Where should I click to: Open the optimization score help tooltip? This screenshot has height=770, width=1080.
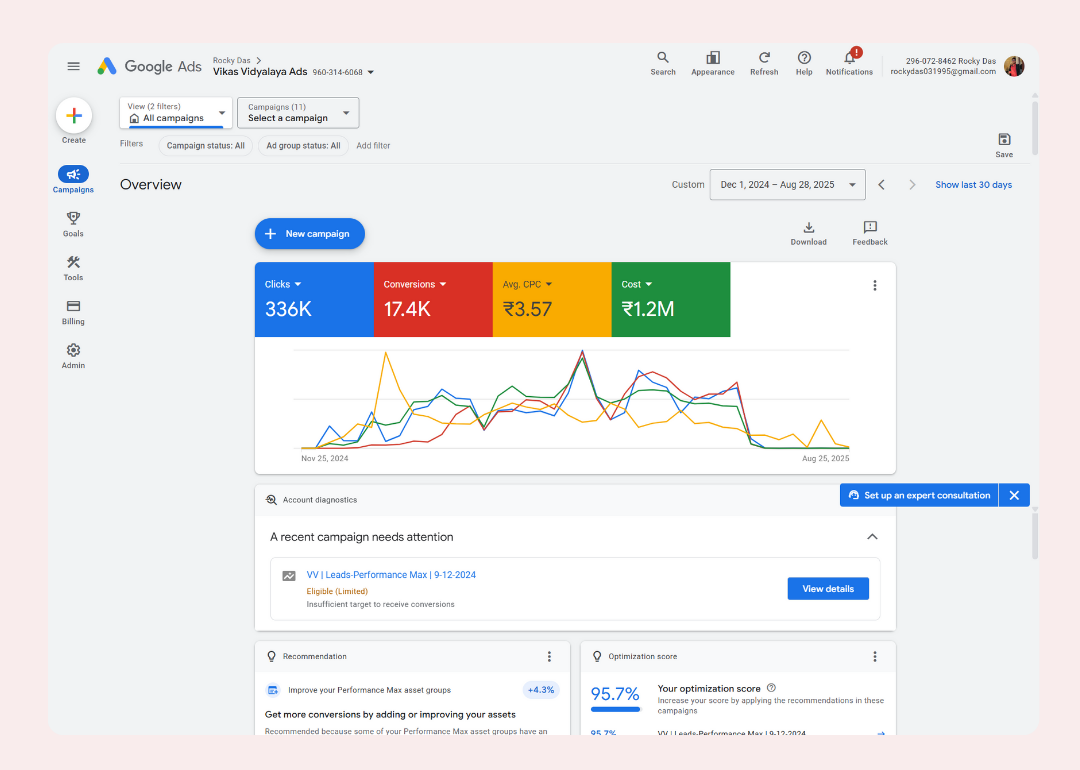(x=771, y=687)
